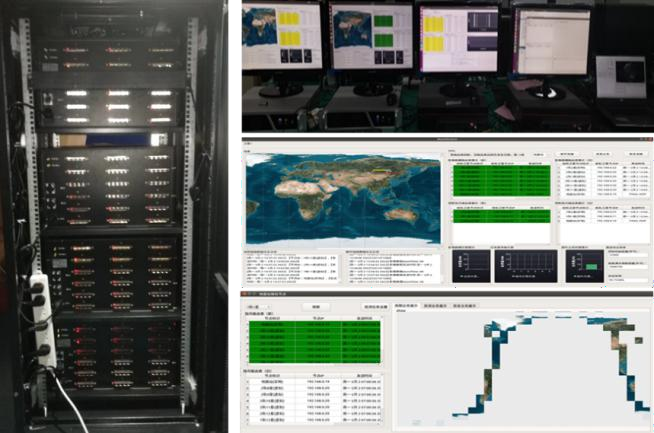This screenshot has height=433, width=654.
Task: Select the third tab above the tile map
Action: [463, 304]
